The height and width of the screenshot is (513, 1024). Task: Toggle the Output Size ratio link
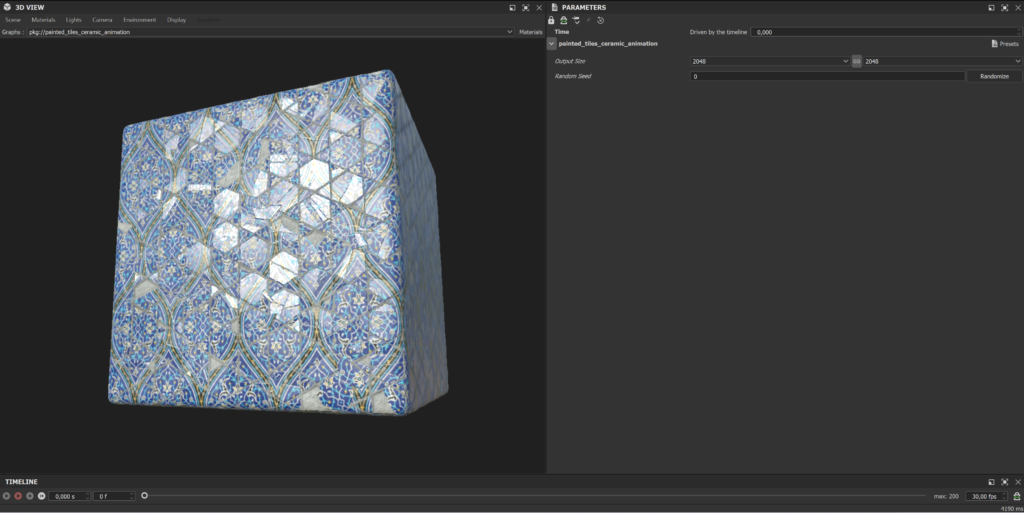pos(856,61)
